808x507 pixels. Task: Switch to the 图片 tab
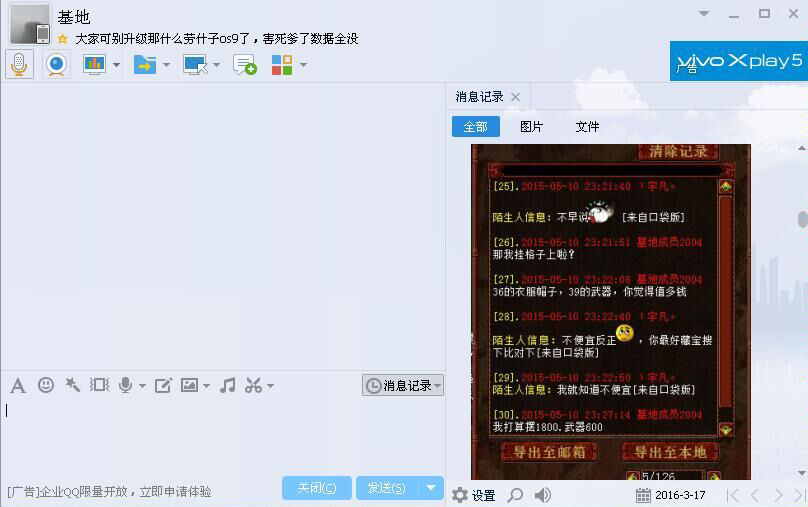pyautogui.click(x=531, y=127)
